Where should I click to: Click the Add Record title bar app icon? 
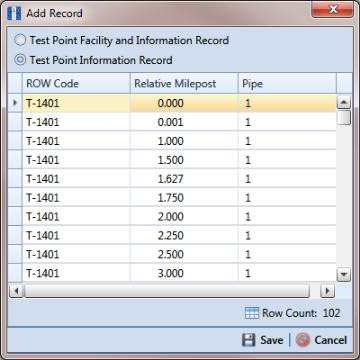click(x=14, y=13)
